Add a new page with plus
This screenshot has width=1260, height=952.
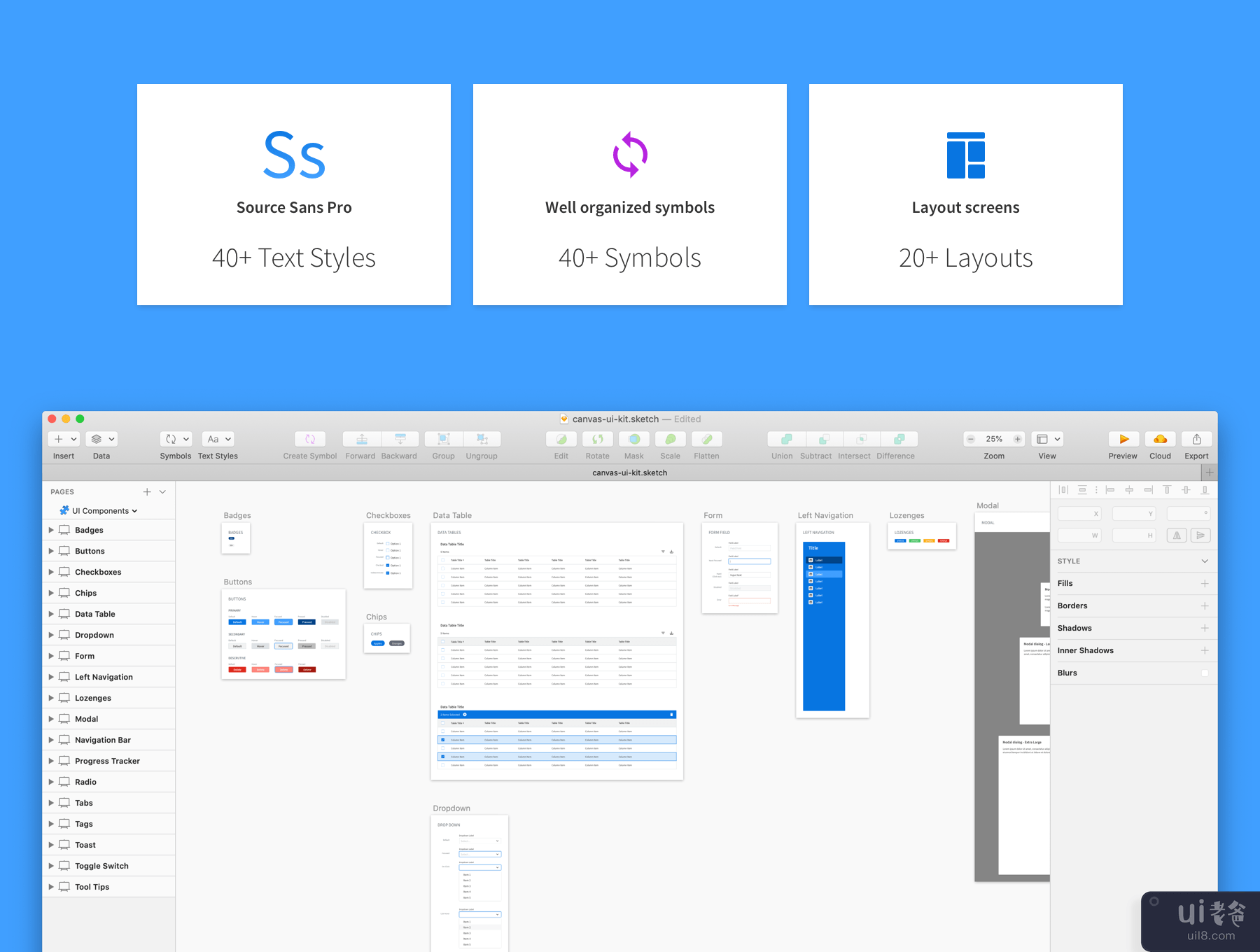147,492
